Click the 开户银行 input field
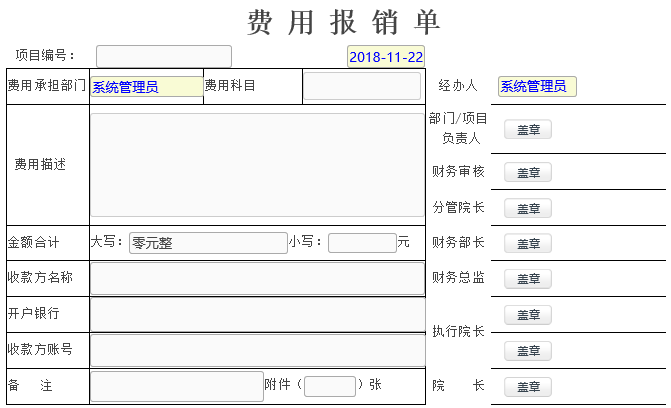The height and width of the screenshot is (408, 671). [257, 314]
